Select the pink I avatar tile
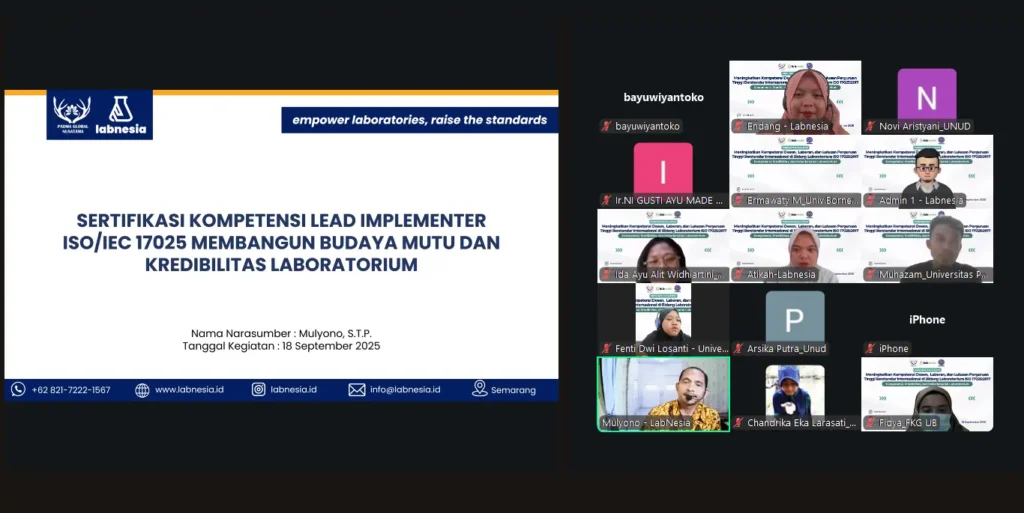This screenshot has width=1024, height=513. (663, 167)
